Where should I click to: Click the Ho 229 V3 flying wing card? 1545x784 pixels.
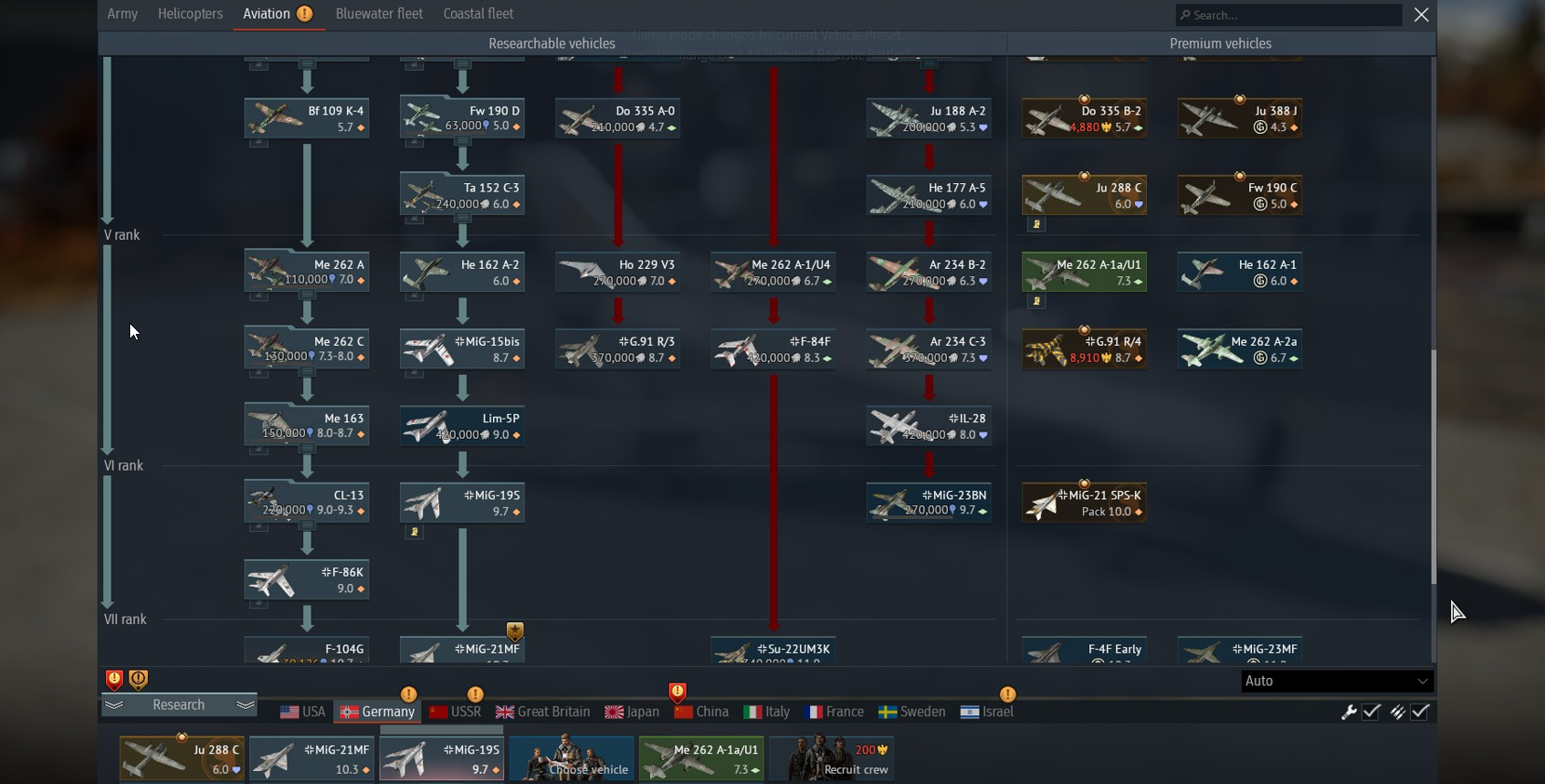pyautogui.click(x=618, y=272)
